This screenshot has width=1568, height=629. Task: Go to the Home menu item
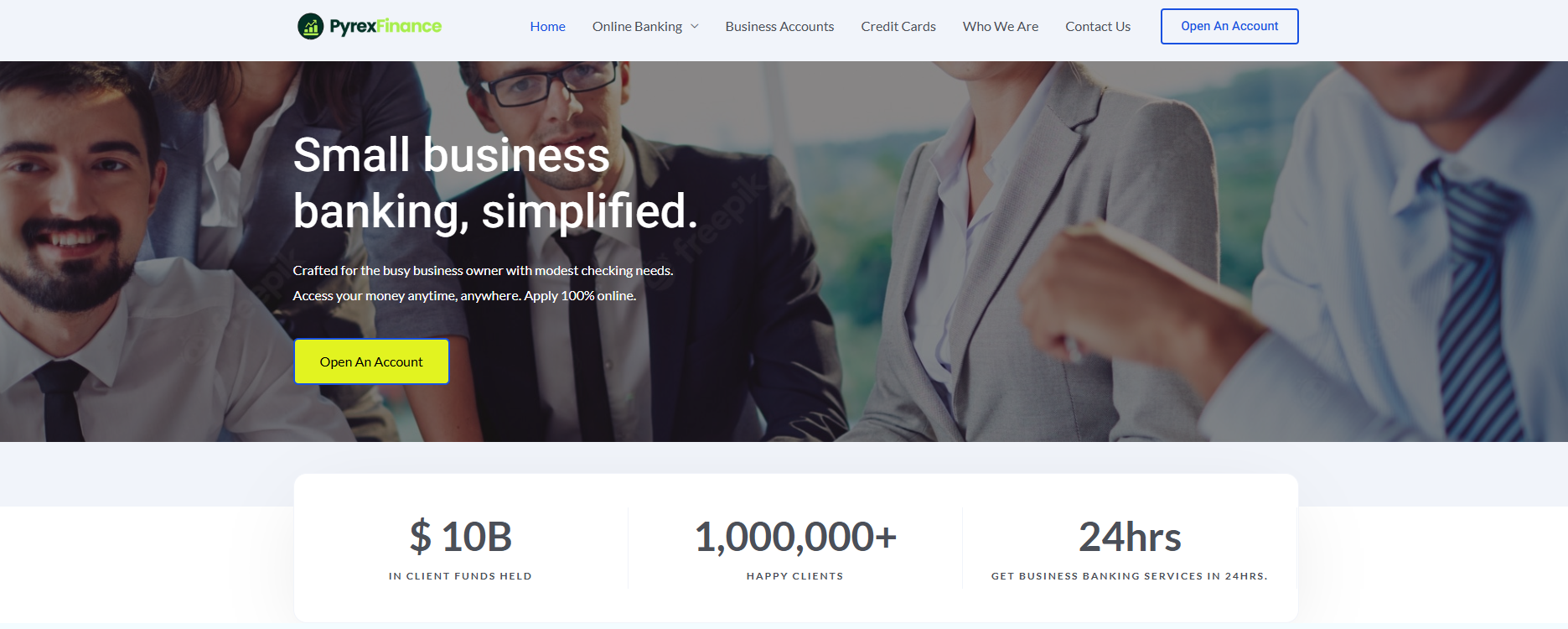547,27
